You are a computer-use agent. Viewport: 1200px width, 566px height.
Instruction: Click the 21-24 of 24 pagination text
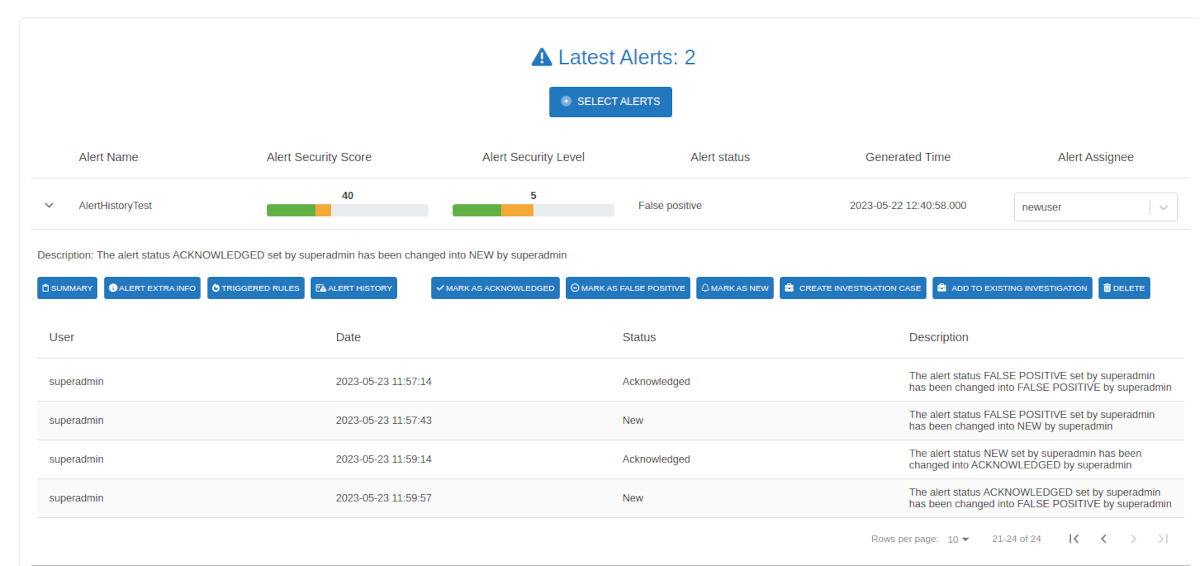tap(1016, 539)
